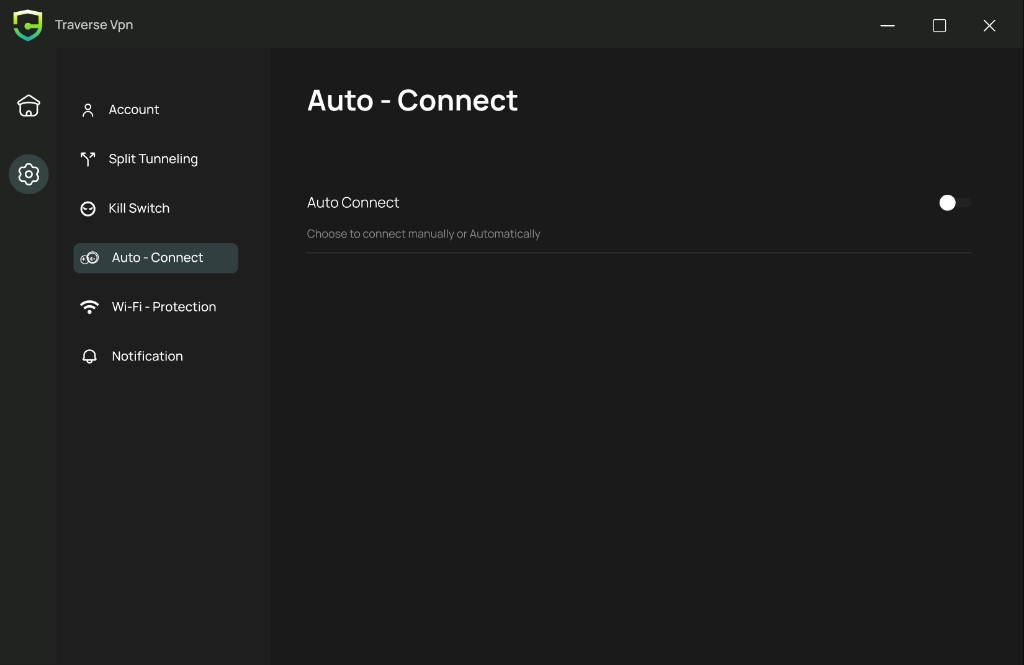Click the Split Tunneling fork icon
The width and height of the screenshot is (1024, 665).
(88, 159)
